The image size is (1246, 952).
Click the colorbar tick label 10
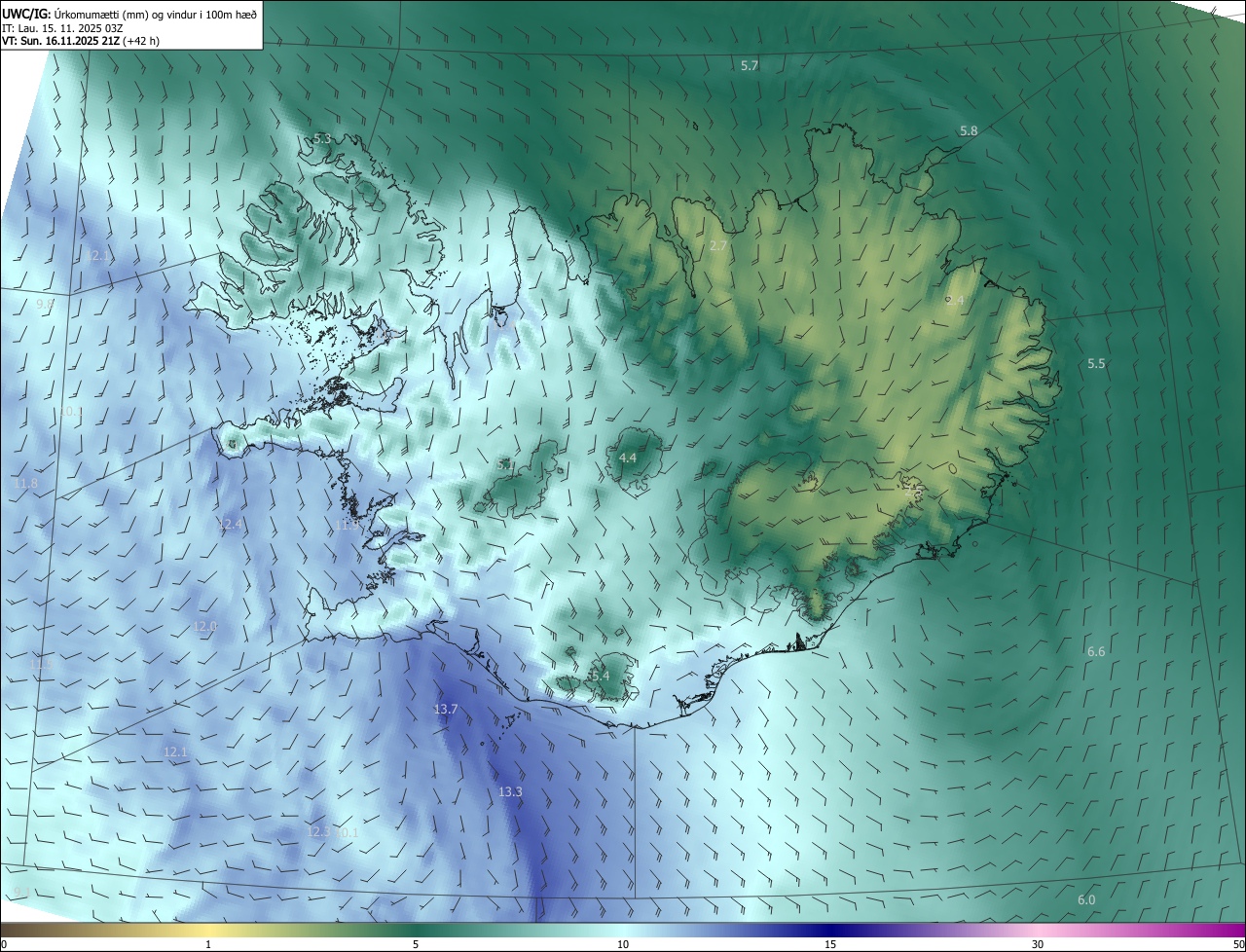tap(623, 945)
